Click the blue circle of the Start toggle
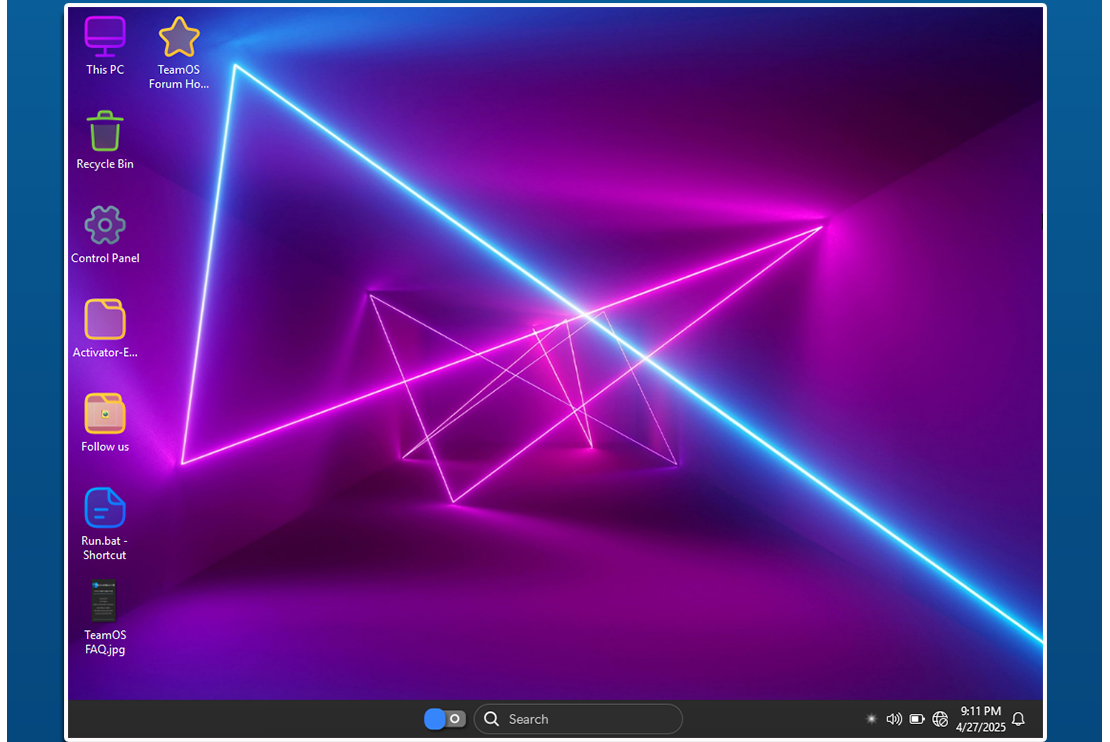Image resolution: width=1110 pixels, height=742 pixels. [435, 719]
